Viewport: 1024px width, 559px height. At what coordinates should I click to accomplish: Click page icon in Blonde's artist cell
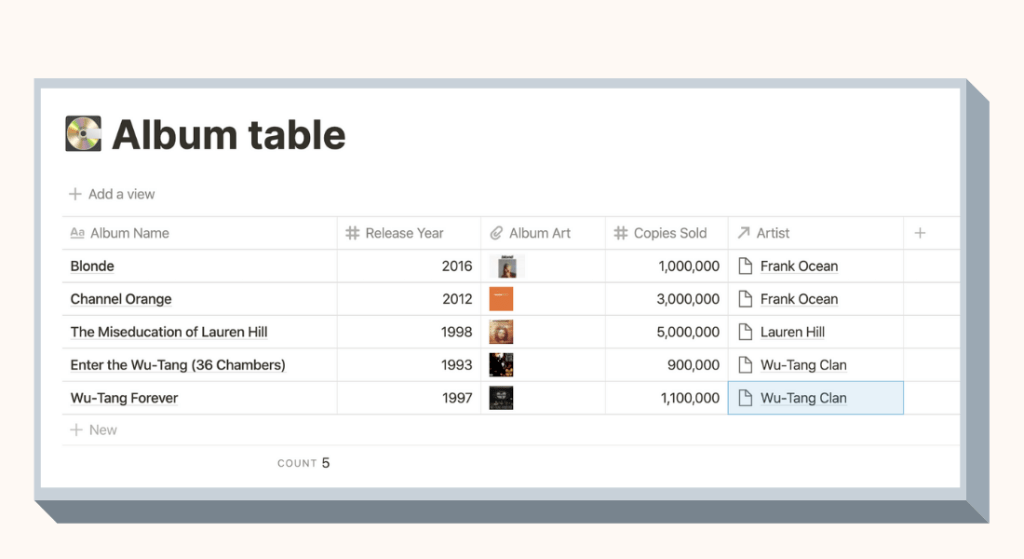coord(744,266)
